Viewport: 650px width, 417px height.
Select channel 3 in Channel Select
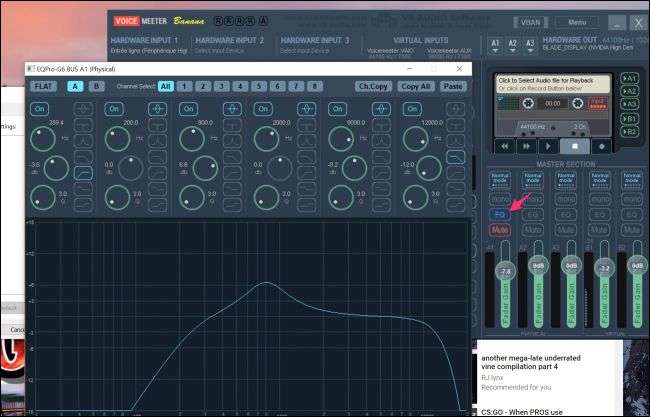point(220,87)
